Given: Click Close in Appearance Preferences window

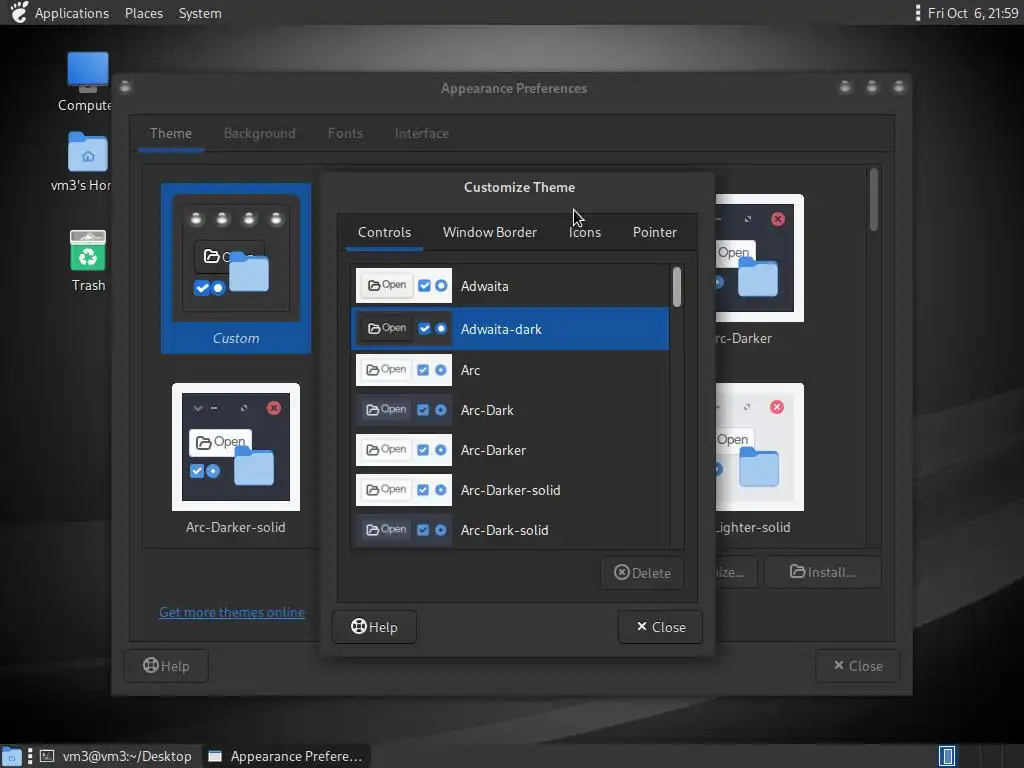Looking at the screenshot, I should (857, 666).
